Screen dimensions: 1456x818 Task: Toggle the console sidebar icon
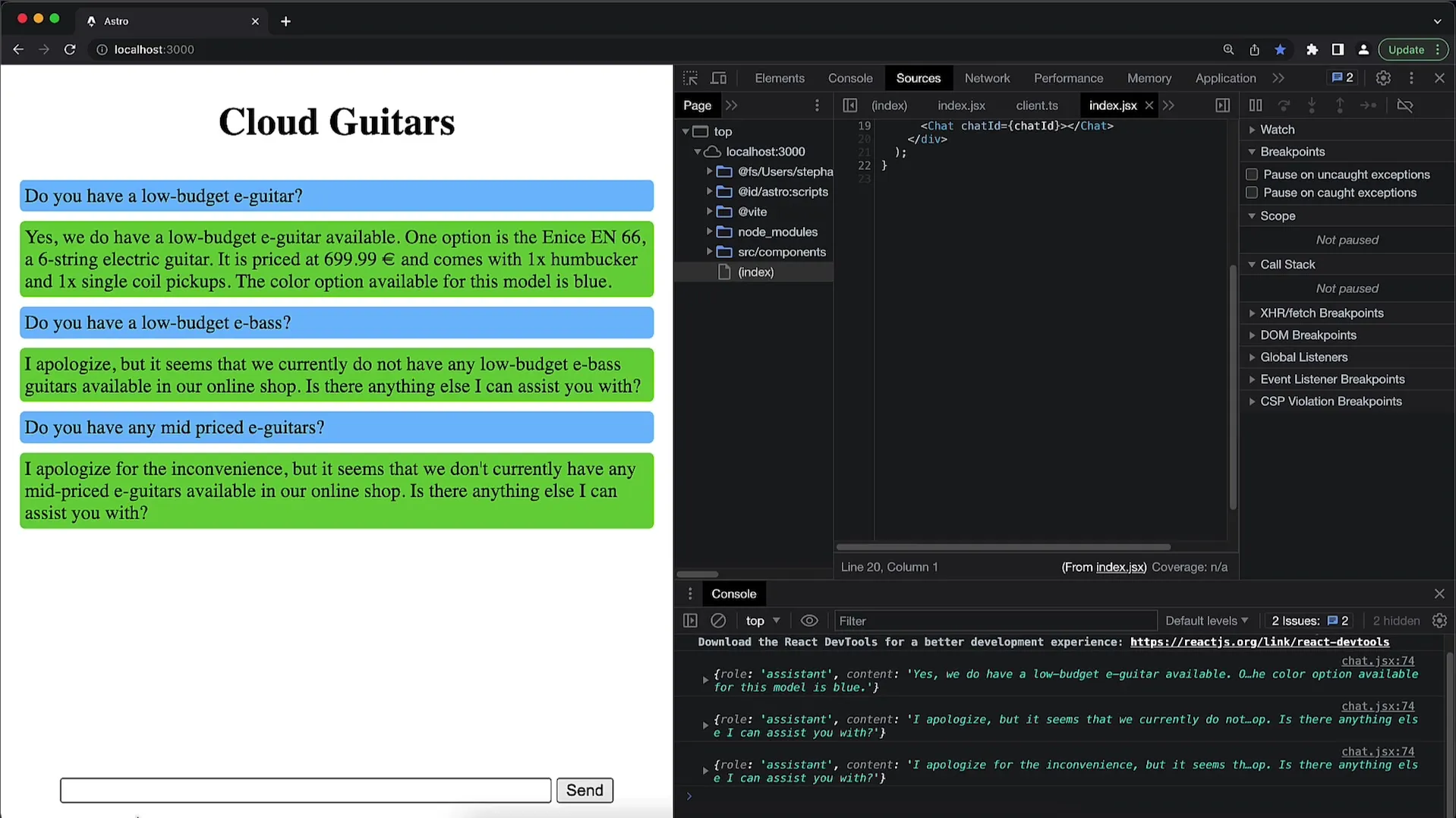tap(690, 621)
